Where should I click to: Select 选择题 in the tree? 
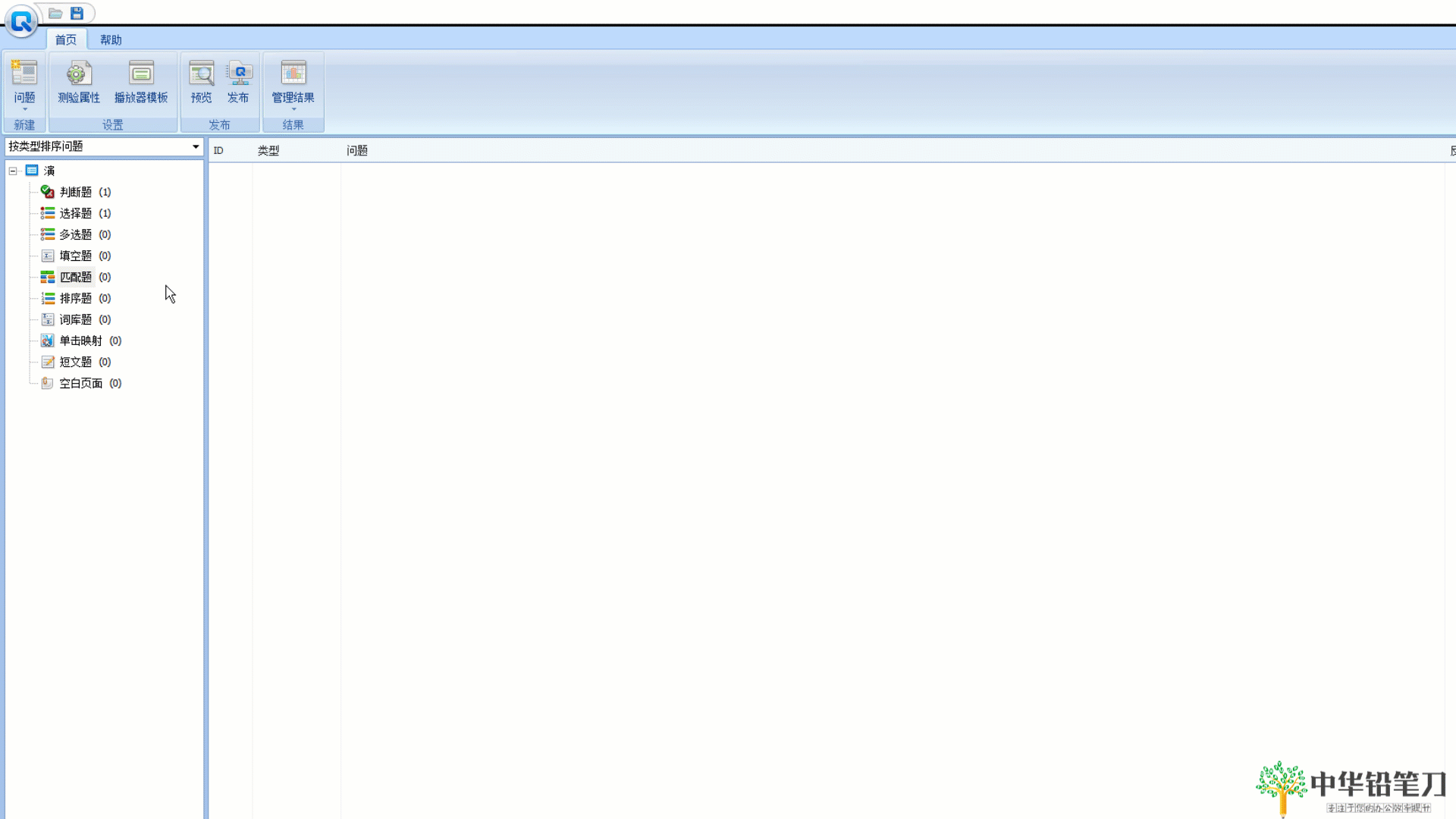pos(75,213)
